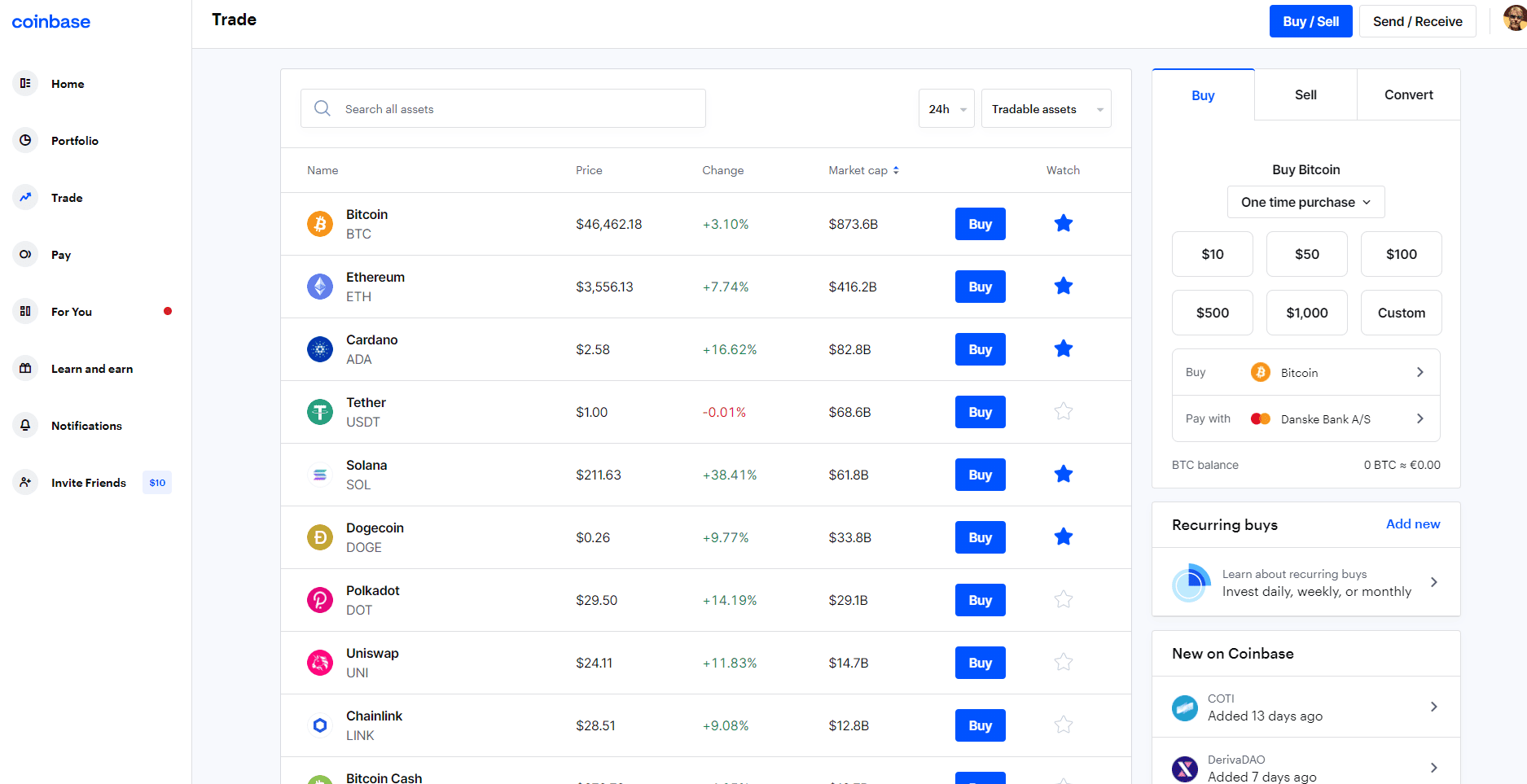Click the Polkadot coin icon
This screenshot has width=1527, height=784.
[x=320, y=600]
